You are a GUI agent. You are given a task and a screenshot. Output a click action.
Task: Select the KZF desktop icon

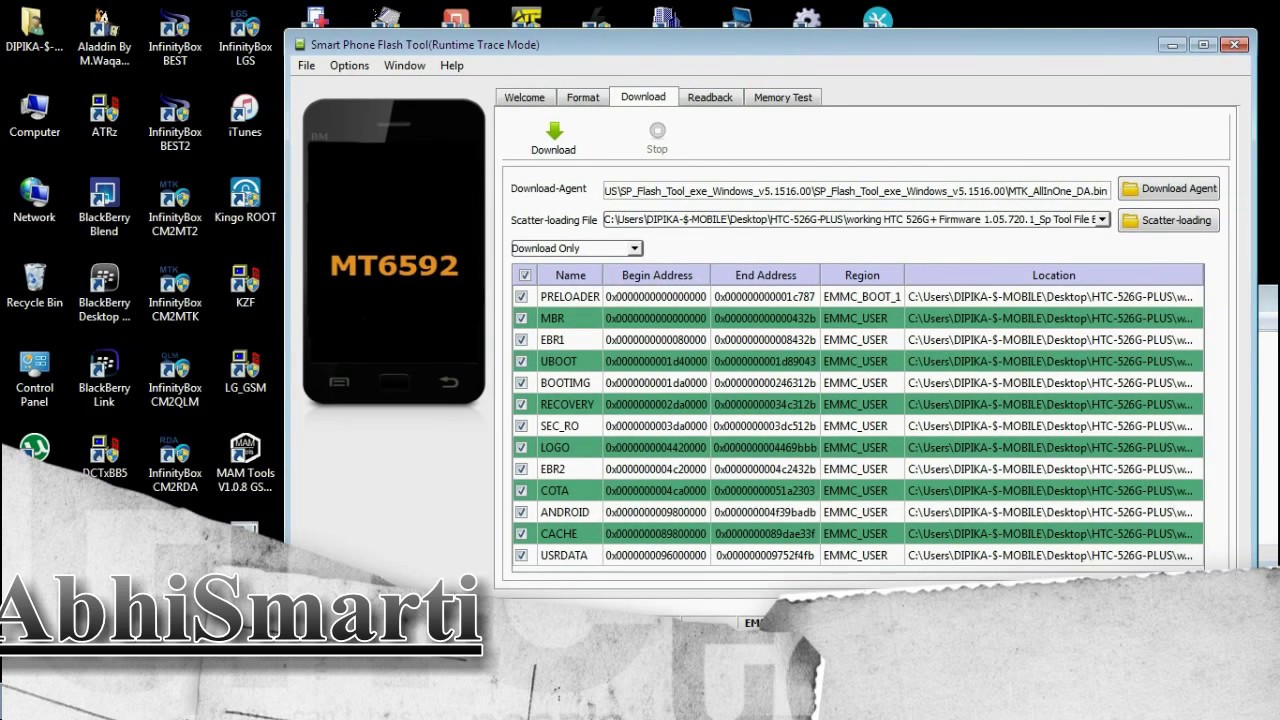[245, 286]
